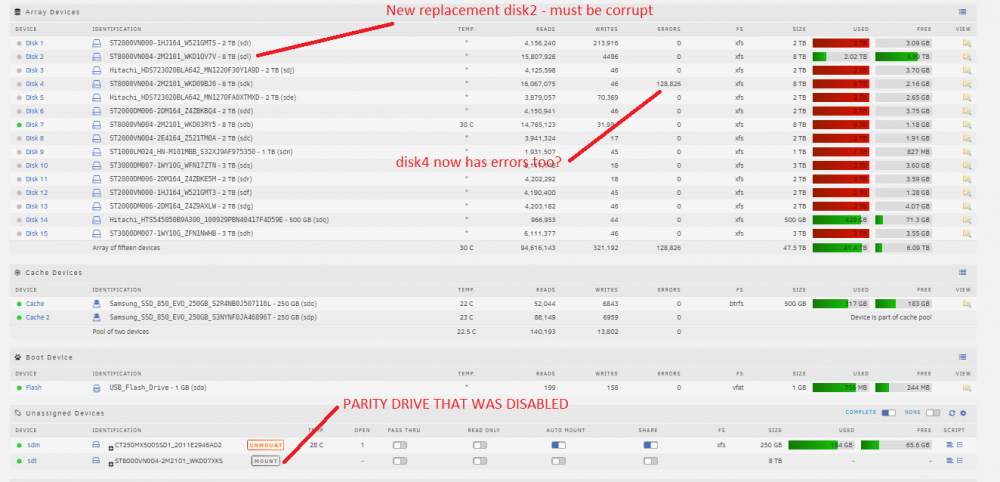Click Disk 4 error count 128,826
1000x482 pixels.
click(668, 84)
